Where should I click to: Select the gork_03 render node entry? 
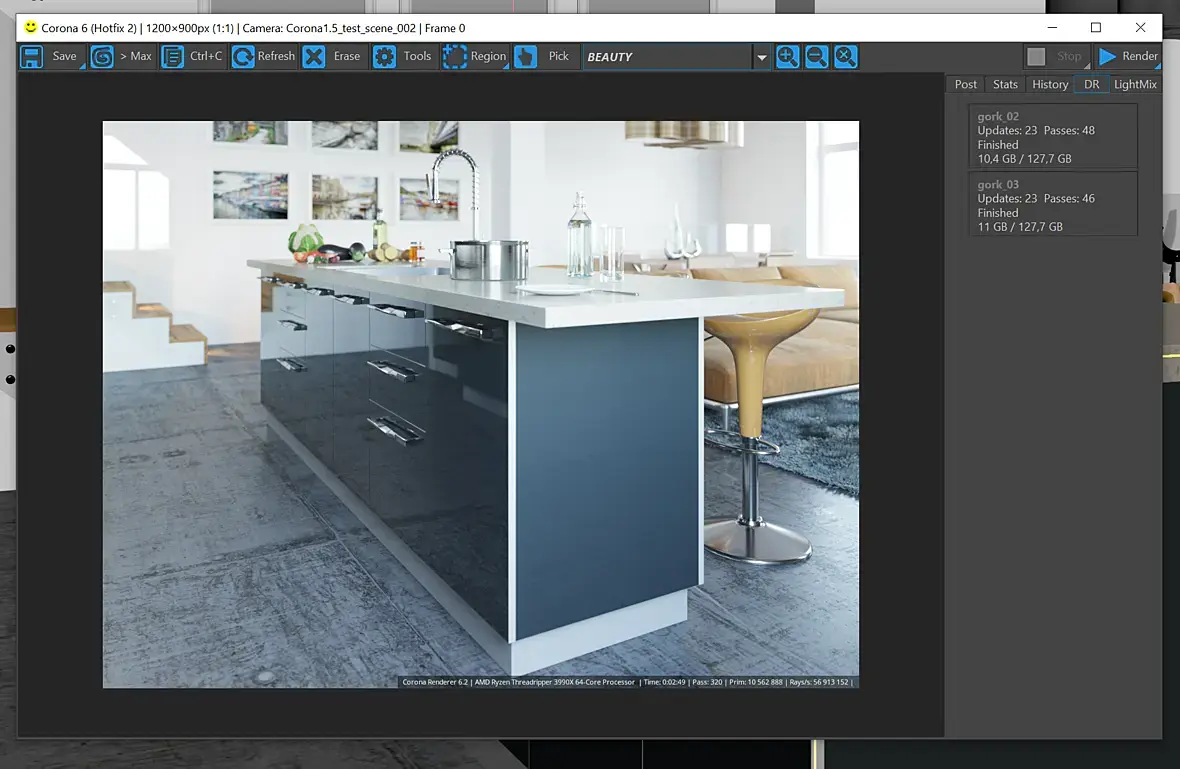(x=1053, y=204)
